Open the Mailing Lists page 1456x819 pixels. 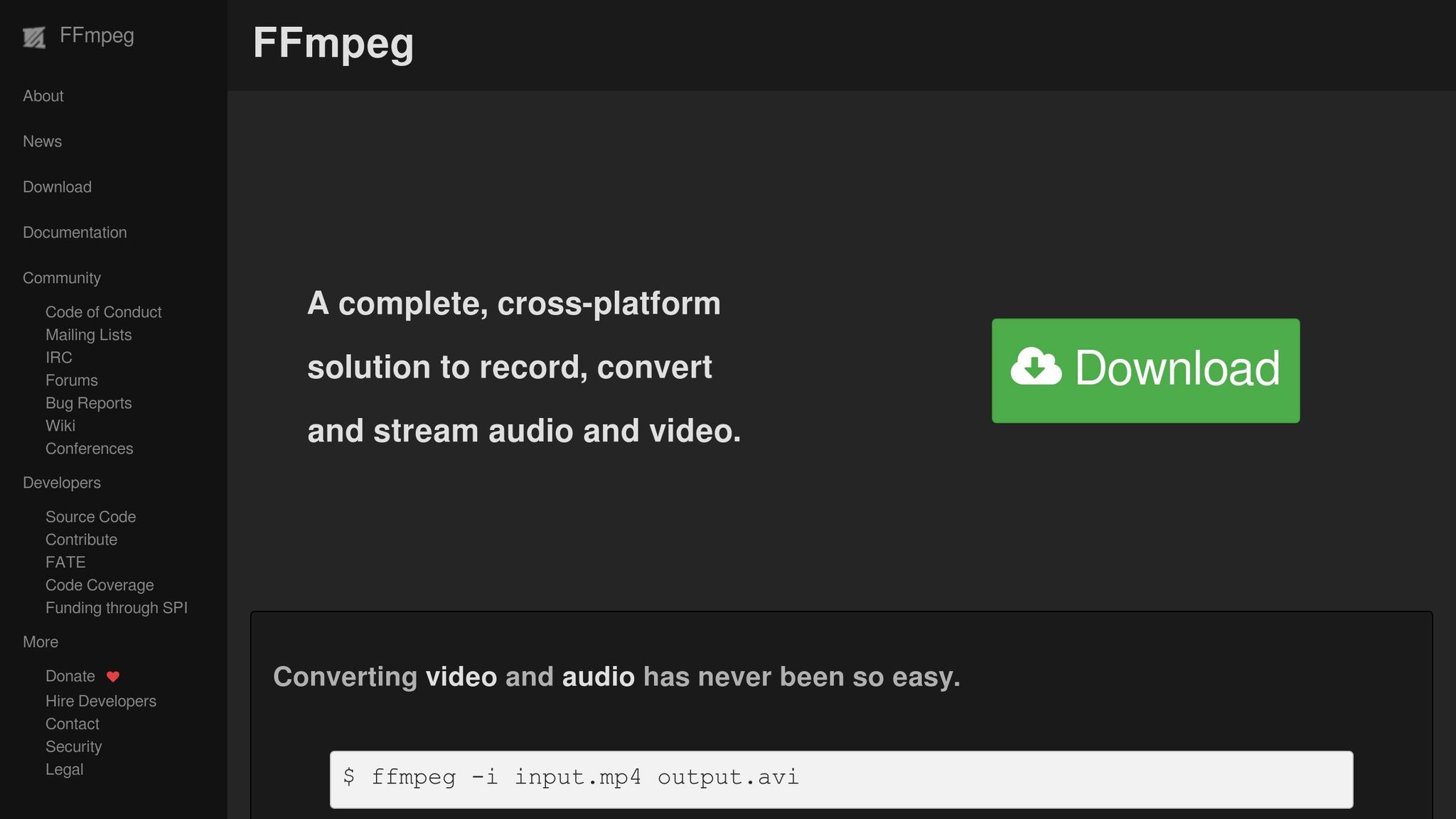88,334
